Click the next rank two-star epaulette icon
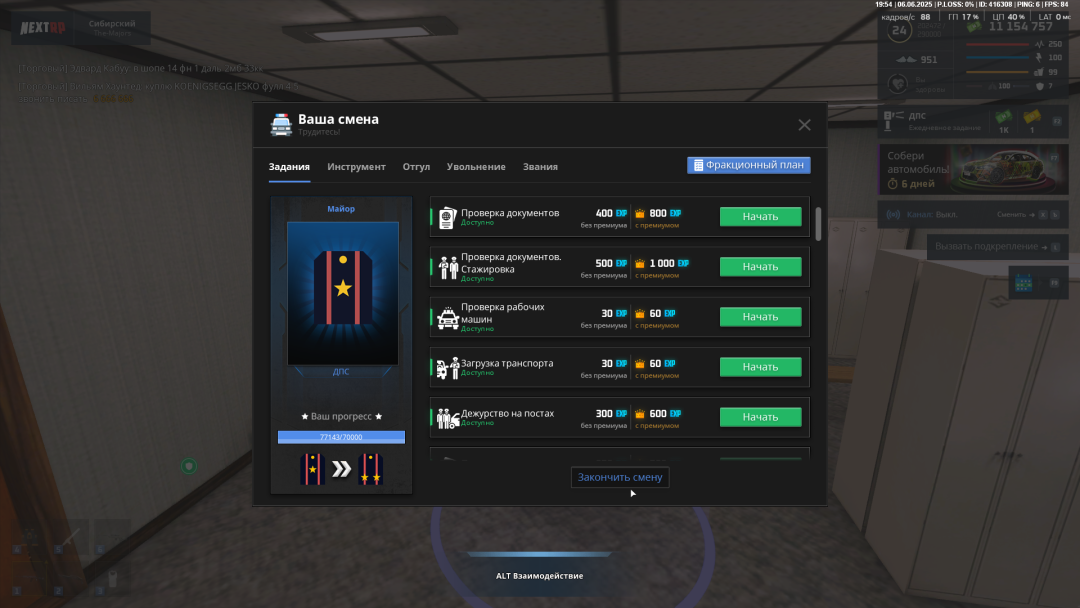Viewport: 1080px width, 608px height. pyautogui.click(x=371, y=469)
